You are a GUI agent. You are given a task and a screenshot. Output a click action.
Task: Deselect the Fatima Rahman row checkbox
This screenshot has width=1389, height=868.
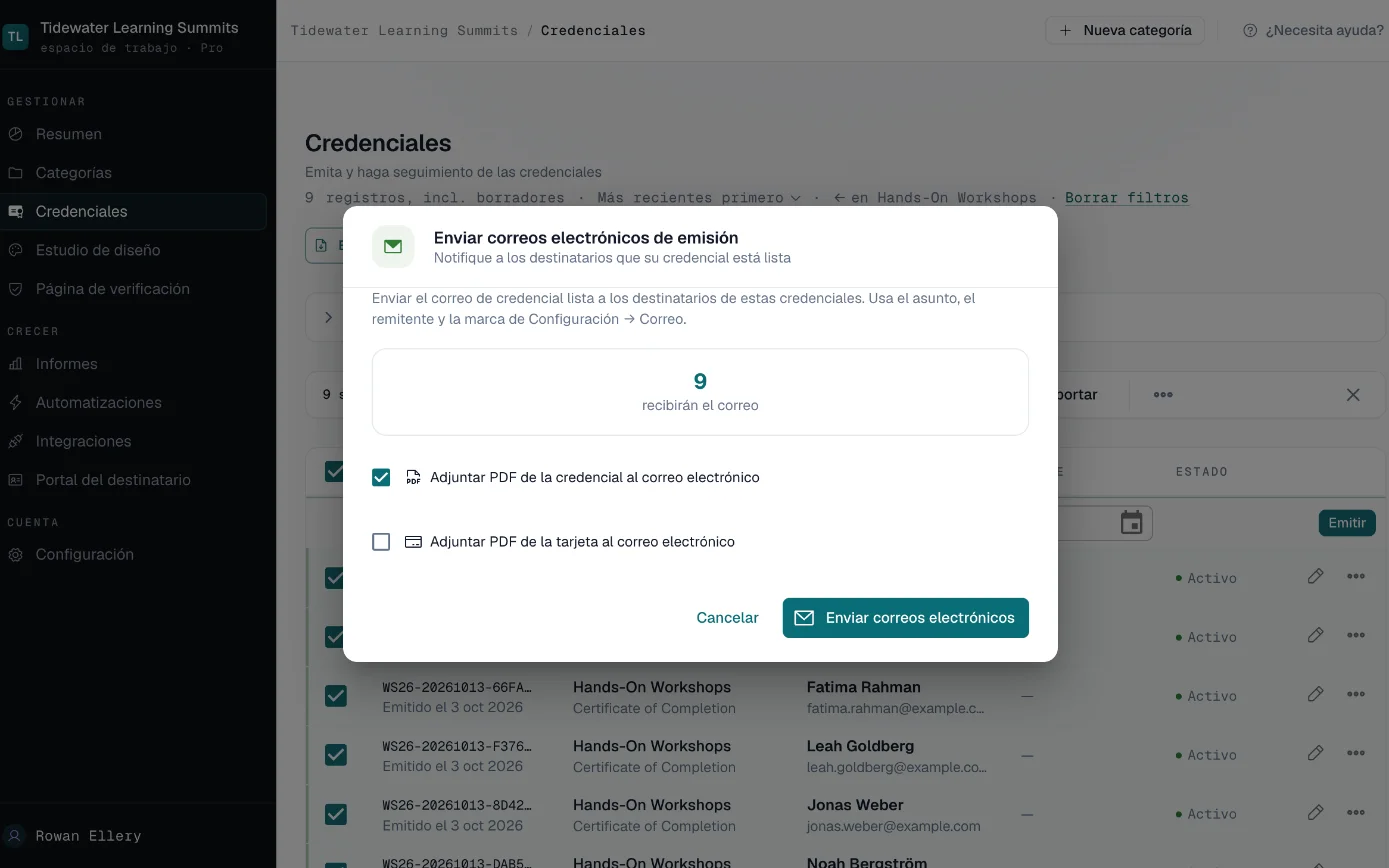pos(335,696)
